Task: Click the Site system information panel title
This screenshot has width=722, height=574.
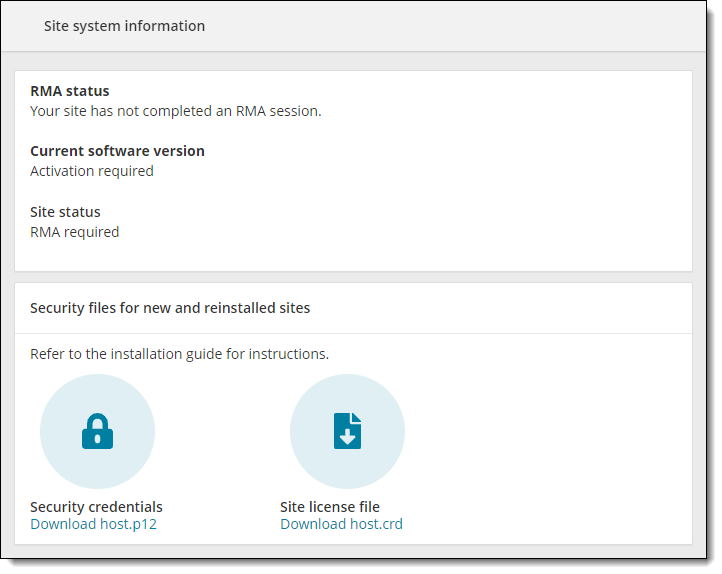Action: 124,26
